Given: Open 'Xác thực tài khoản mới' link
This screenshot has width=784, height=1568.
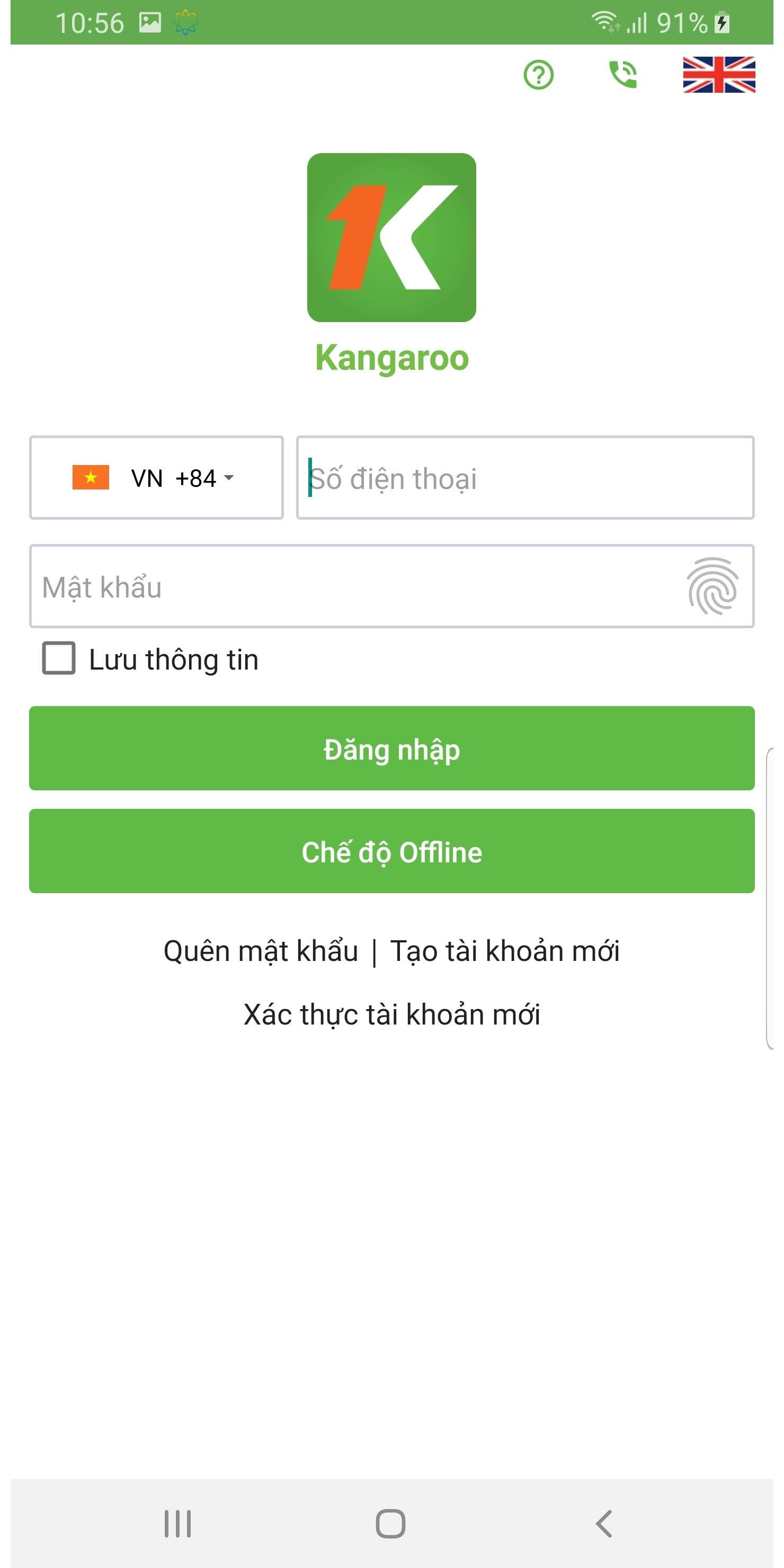Looking at the screenshot, I should (x=391, y=1014).
